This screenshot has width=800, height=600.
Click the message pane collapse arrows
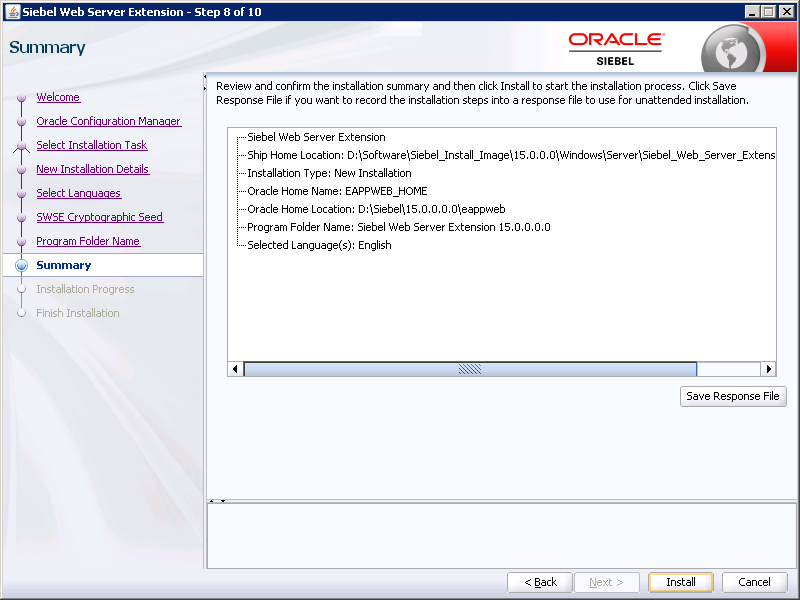pyautogui.click(x=217, y=501)
